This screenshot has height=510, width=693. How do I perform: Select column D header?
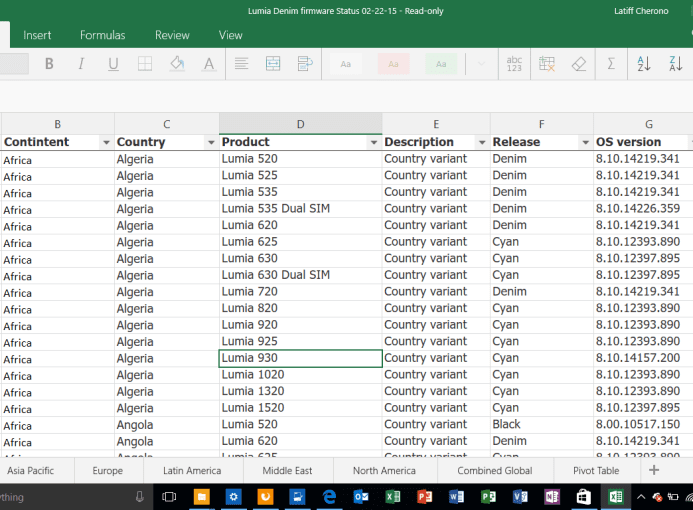pos(301,124)
